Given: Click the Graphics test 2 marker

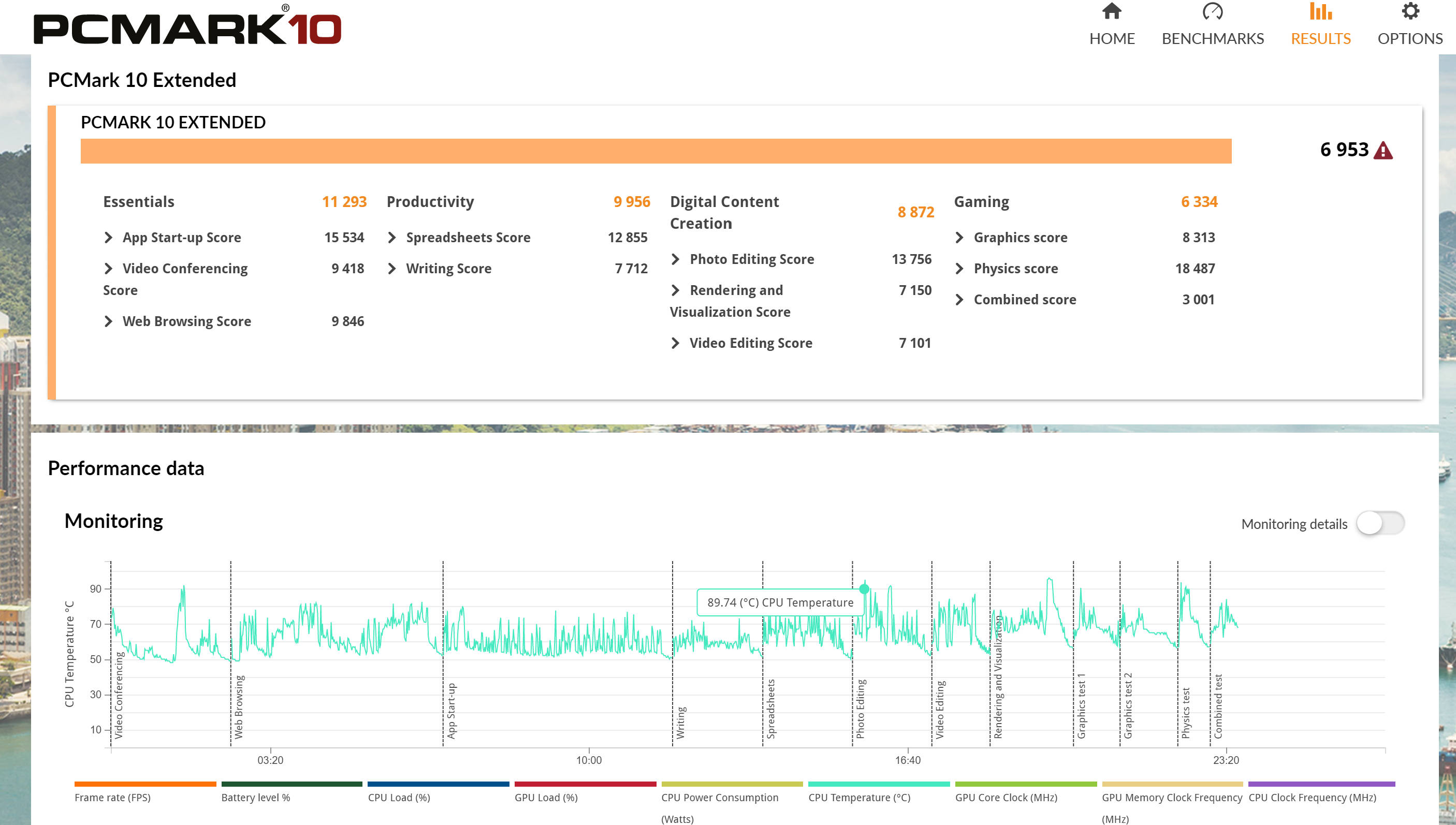Looking at the screenshot, I should point(1128,706).
